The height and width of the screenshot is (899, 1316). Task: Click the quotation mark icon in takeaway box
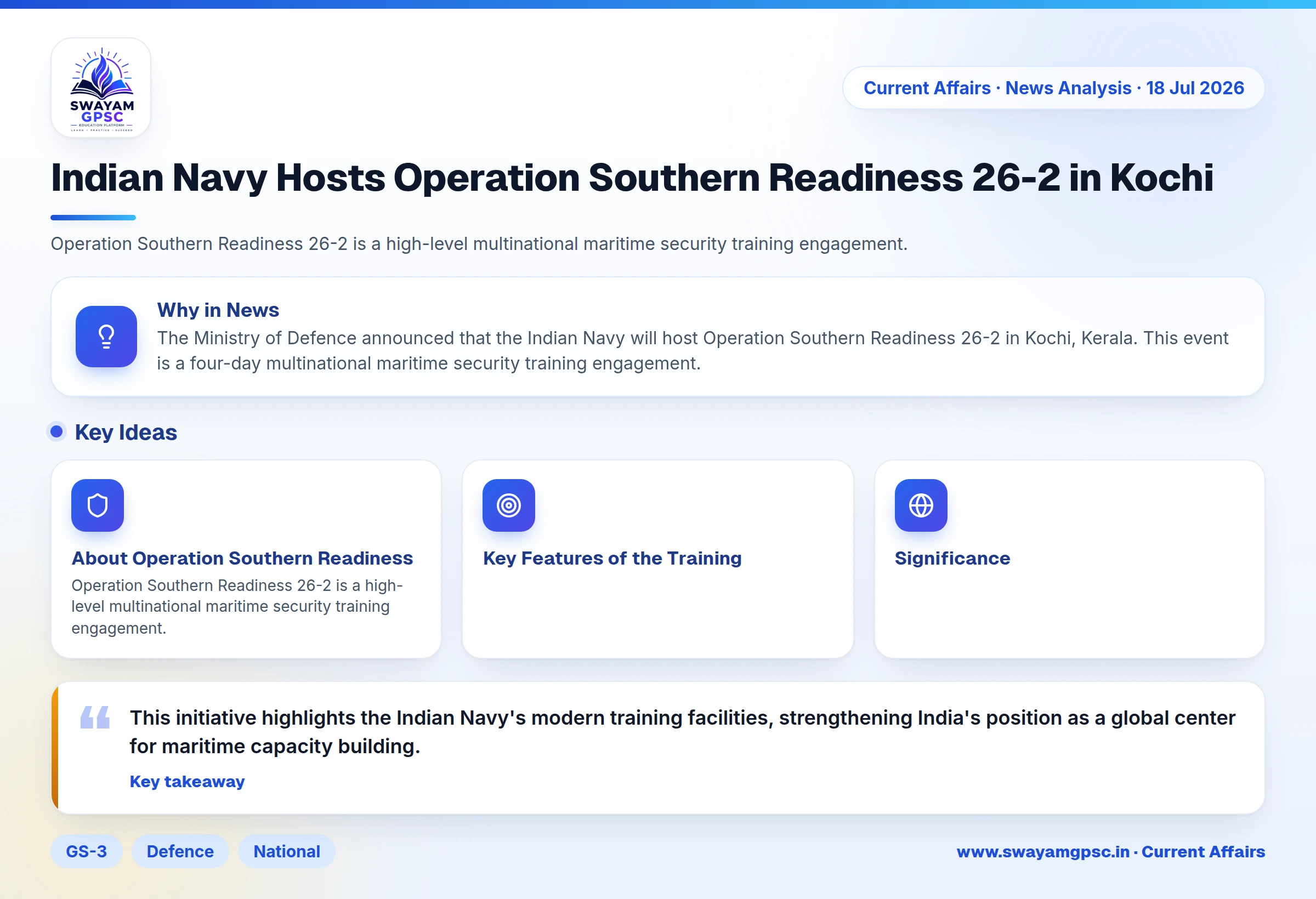pyautogui.click(x=95, y=717)
